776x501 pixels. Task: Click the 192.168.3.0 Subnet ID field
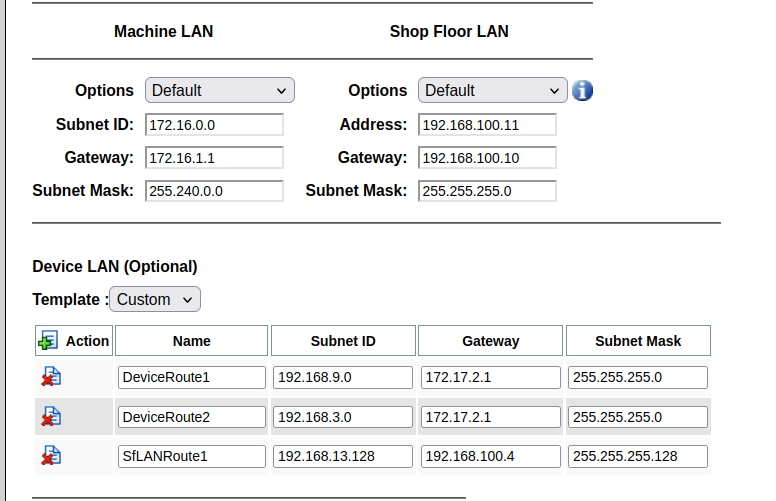coord(342,417)
